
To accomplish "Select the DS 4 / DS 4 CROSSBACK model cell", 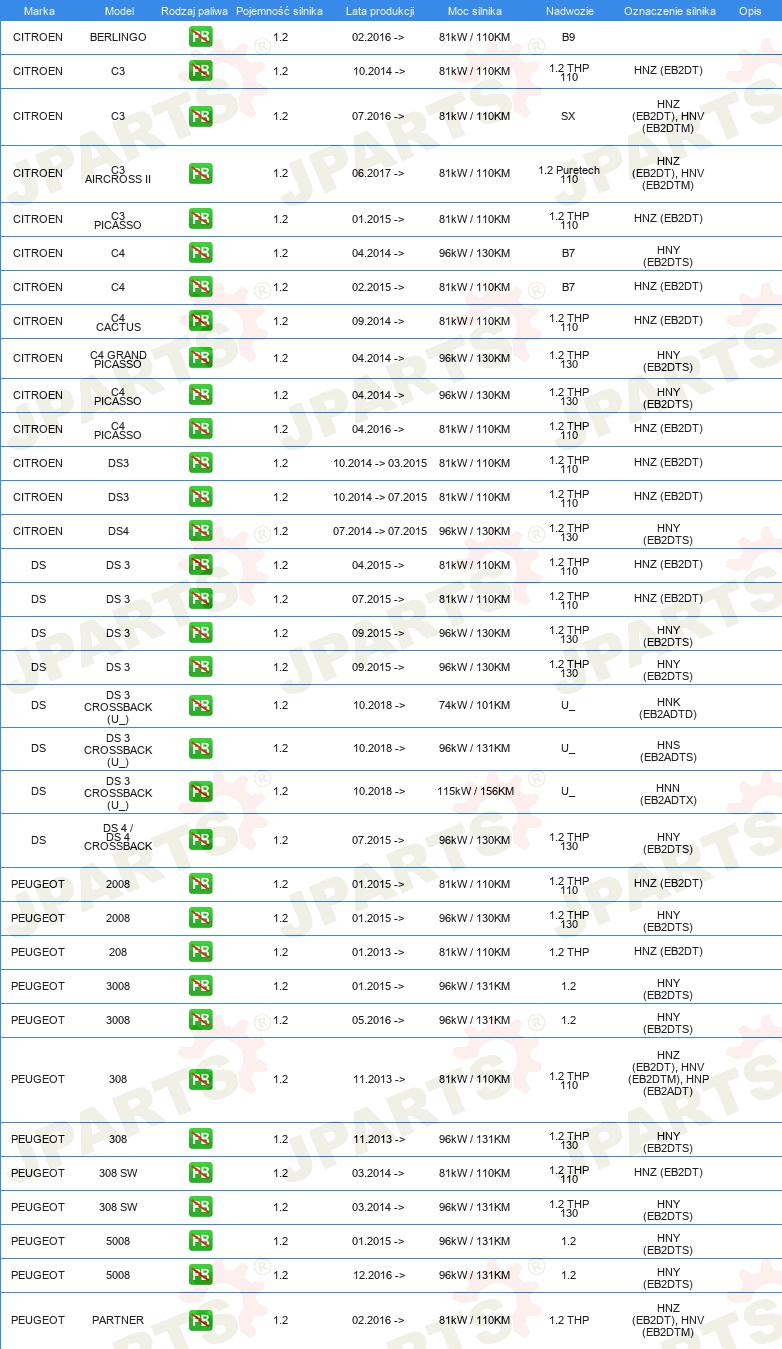I will pos(118,837).
